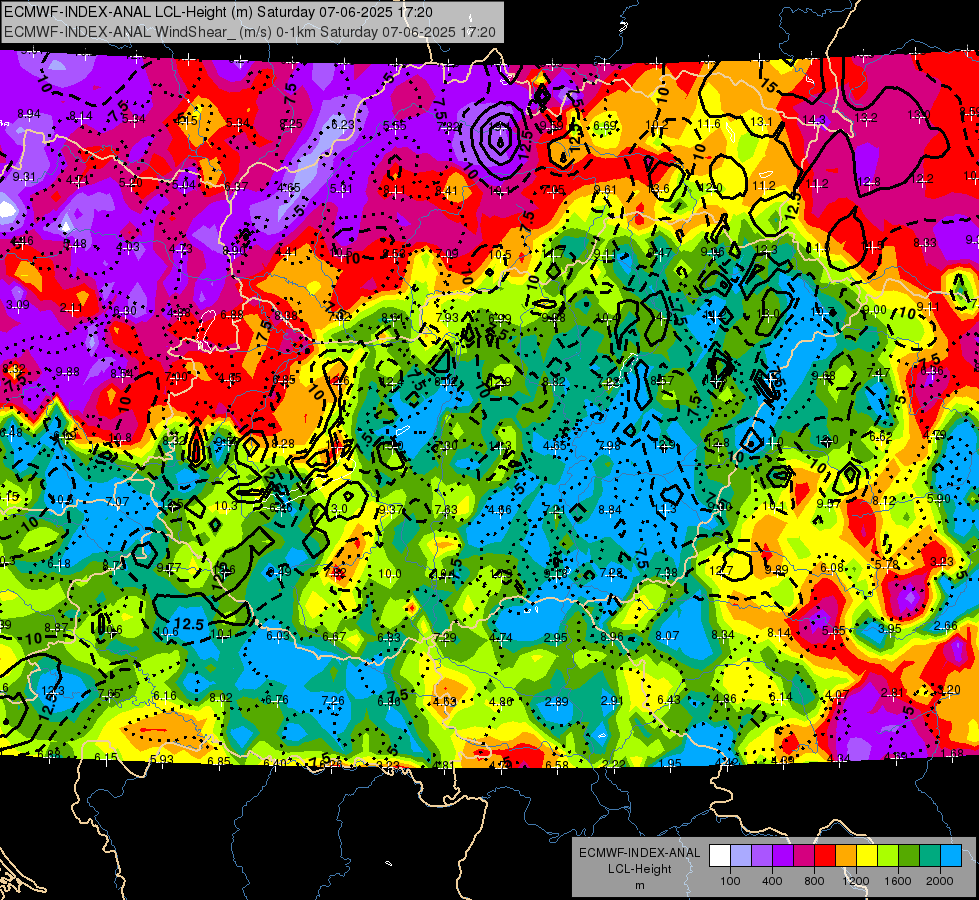Image resolution: width=979 pixels, height=900 pixels.
Task: Click the medium purple legend swatch left of 400
Action: point(762,856)
